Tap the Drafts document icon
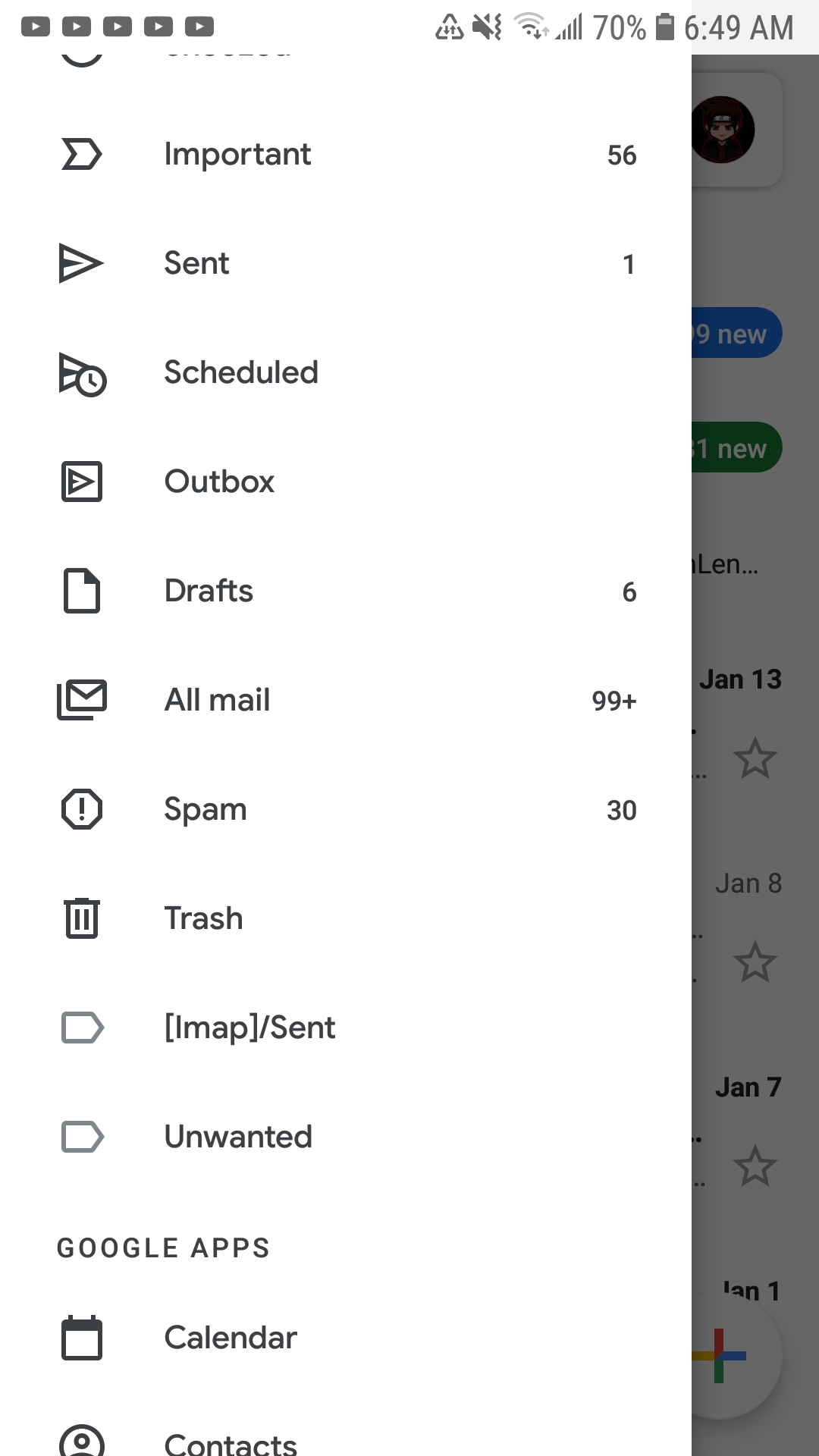Viewport: 819px width, 1456px height. click(x=81, y=590)
